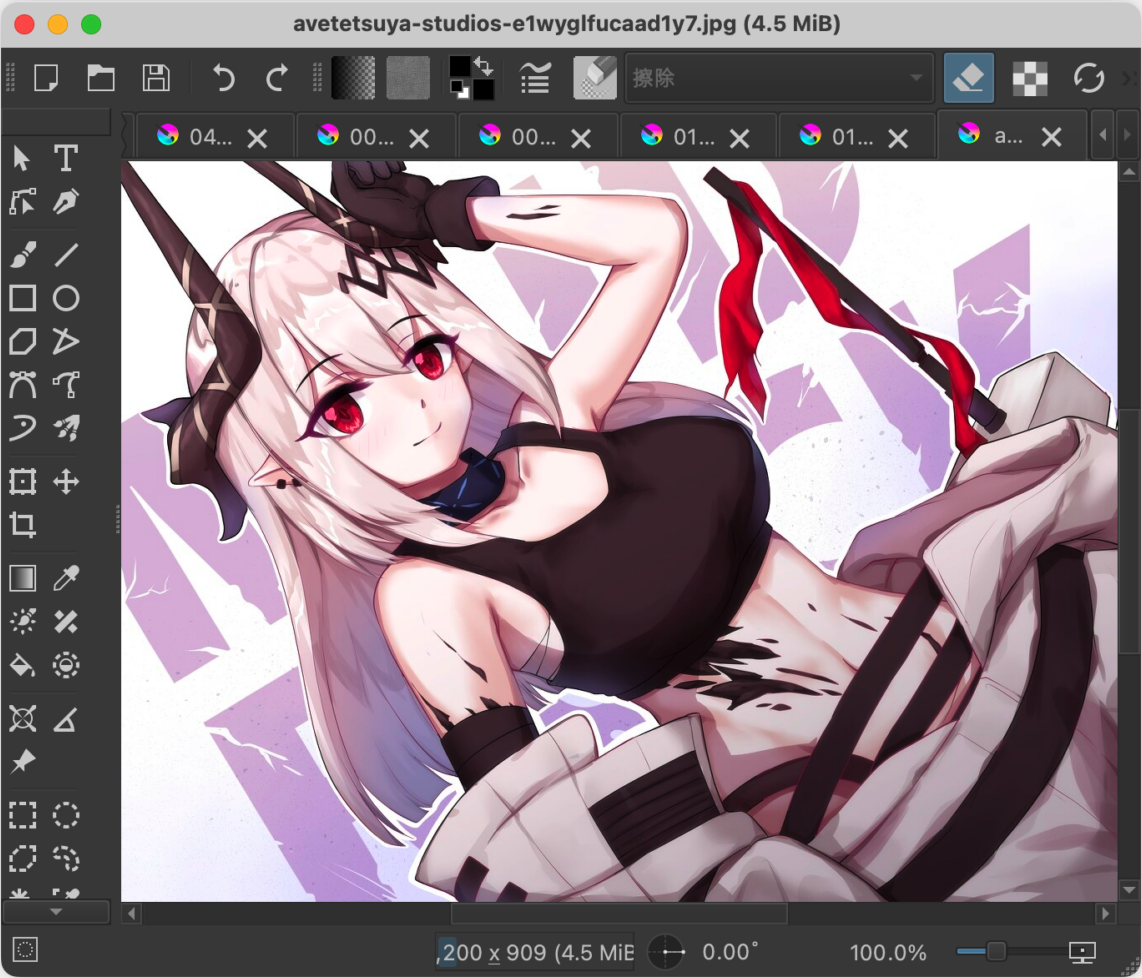
Task: Expand the blending mode dropdown showing 擦除
Action: (x=779, y=78)
